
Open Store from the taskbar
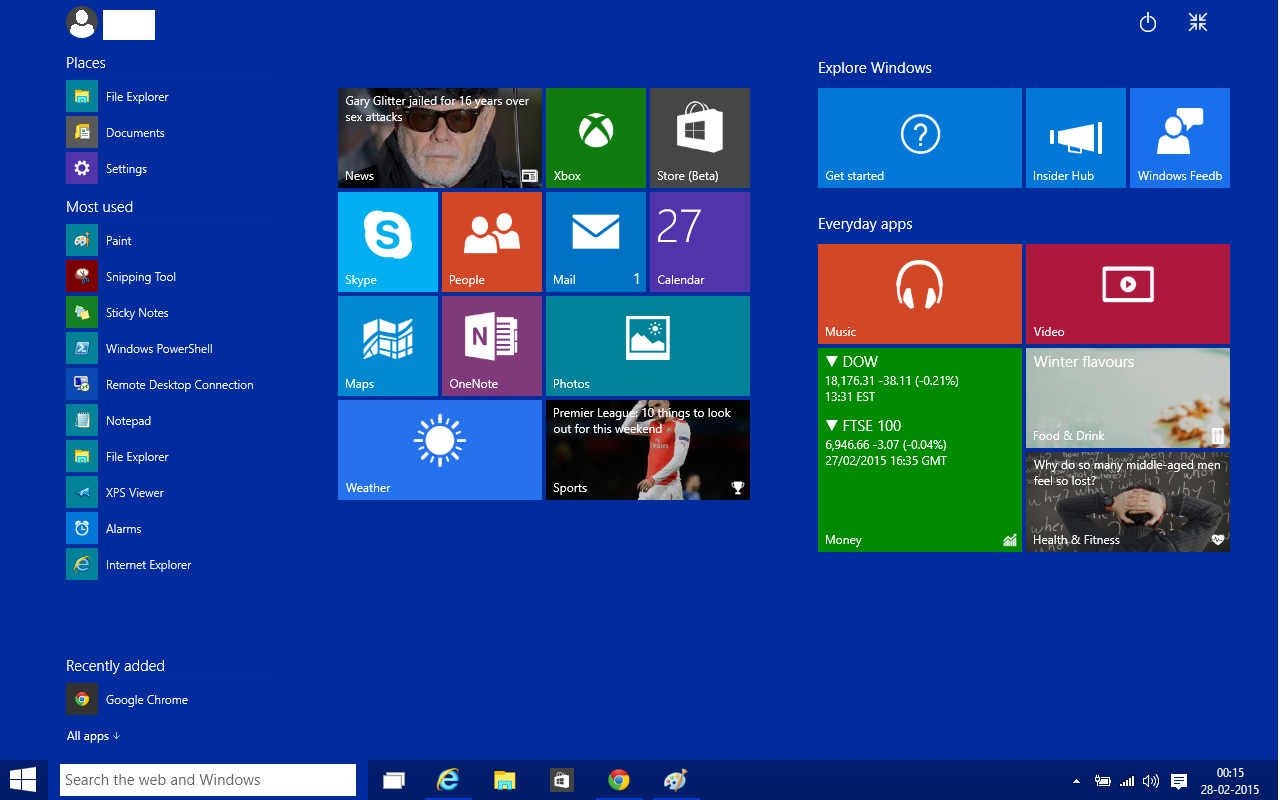pyautogui.click(x=562, y=780)
